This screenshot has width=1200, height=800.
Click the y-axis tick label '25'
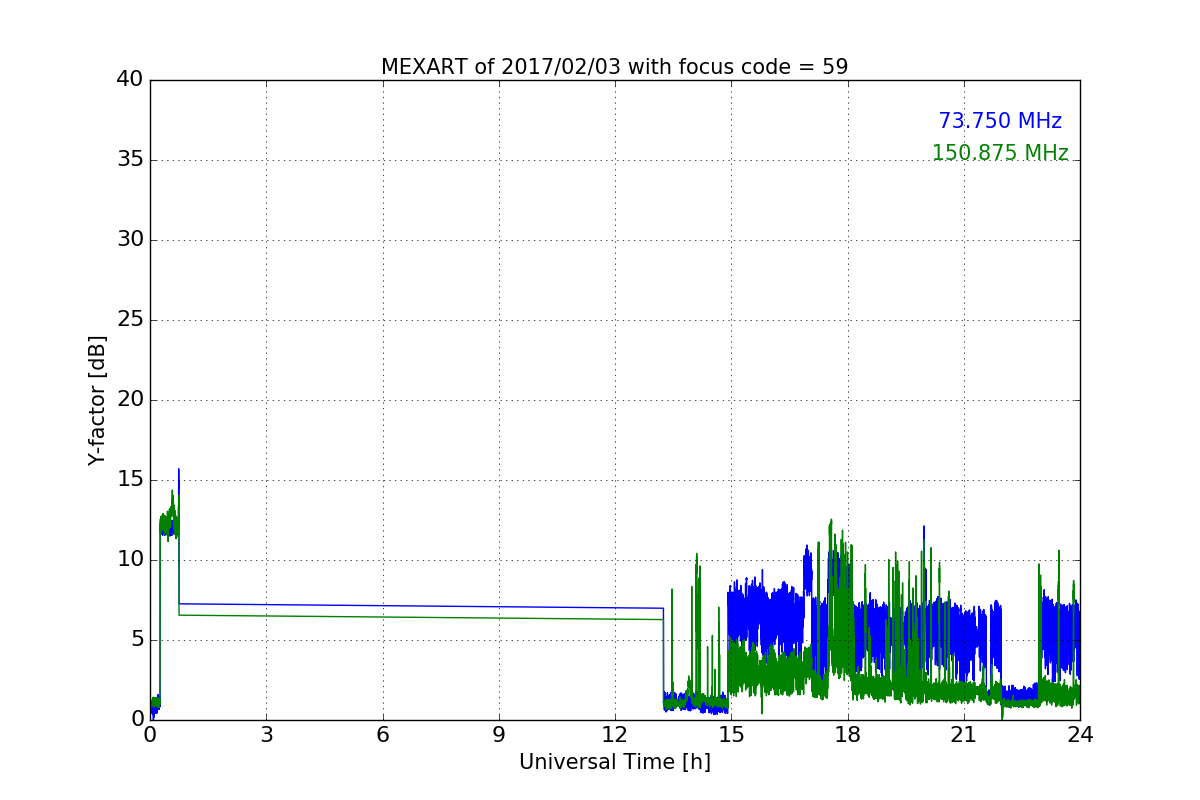tap(131, 320)
